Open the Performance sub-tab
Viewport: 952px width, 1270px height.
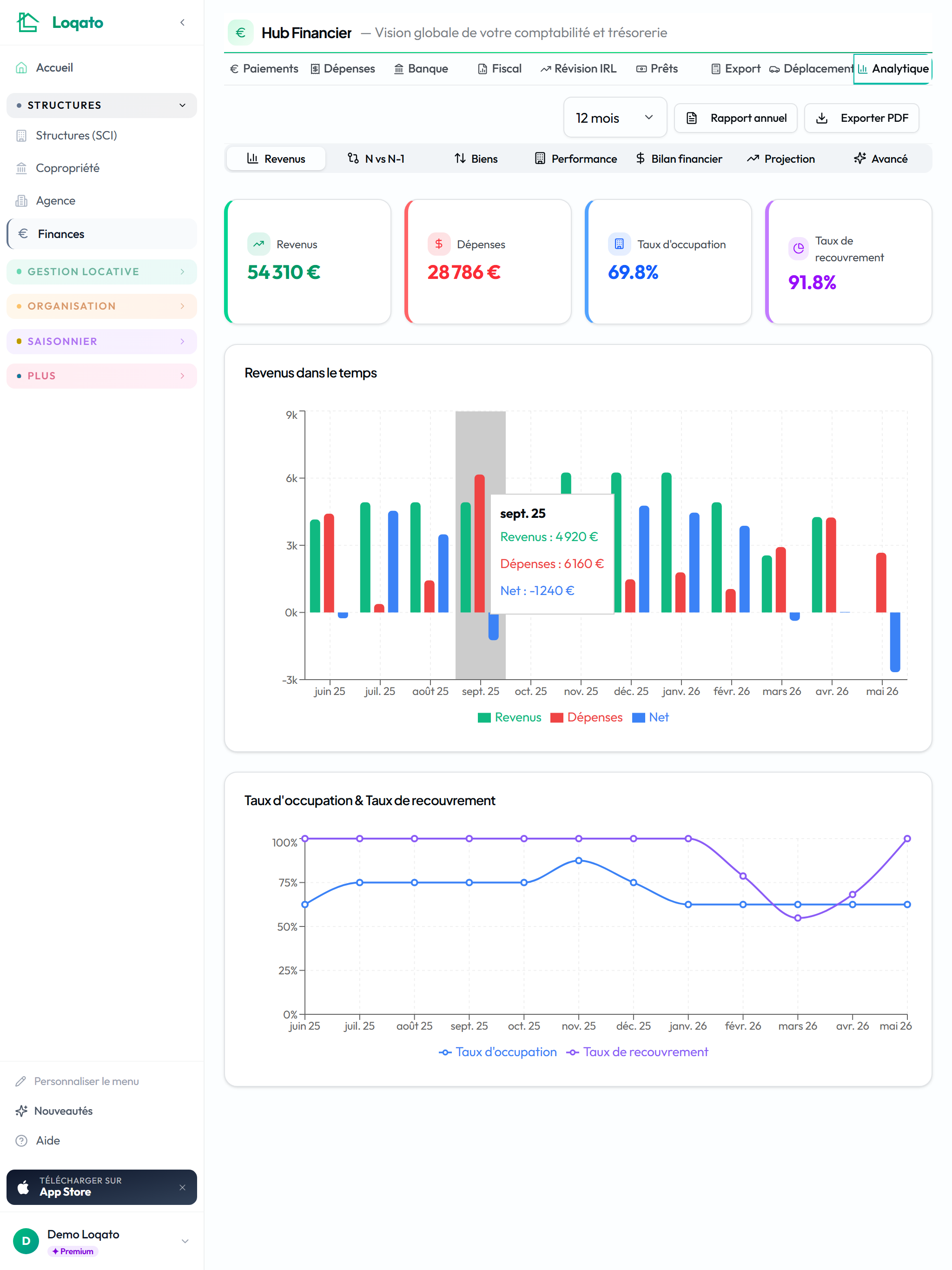point(576,159)
